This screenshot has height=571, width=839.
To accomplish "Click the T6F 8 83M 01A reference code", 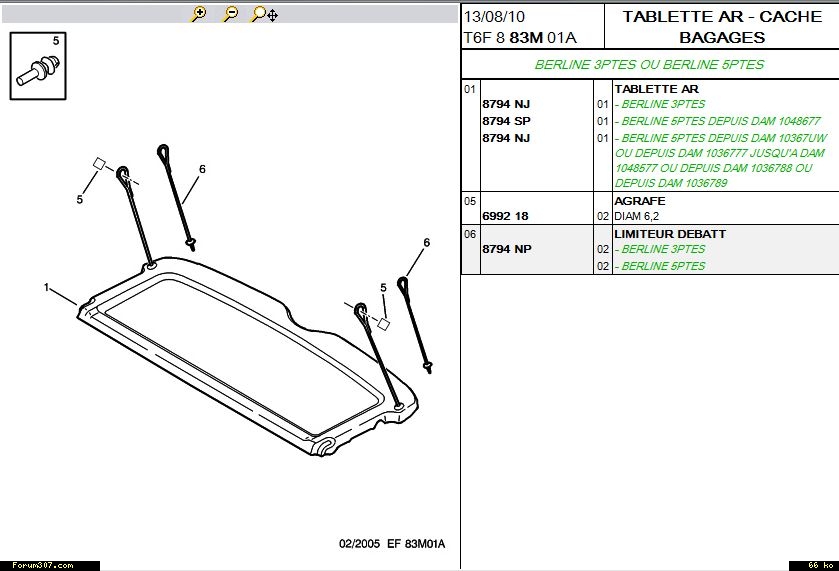I will [x=519, y=38].
